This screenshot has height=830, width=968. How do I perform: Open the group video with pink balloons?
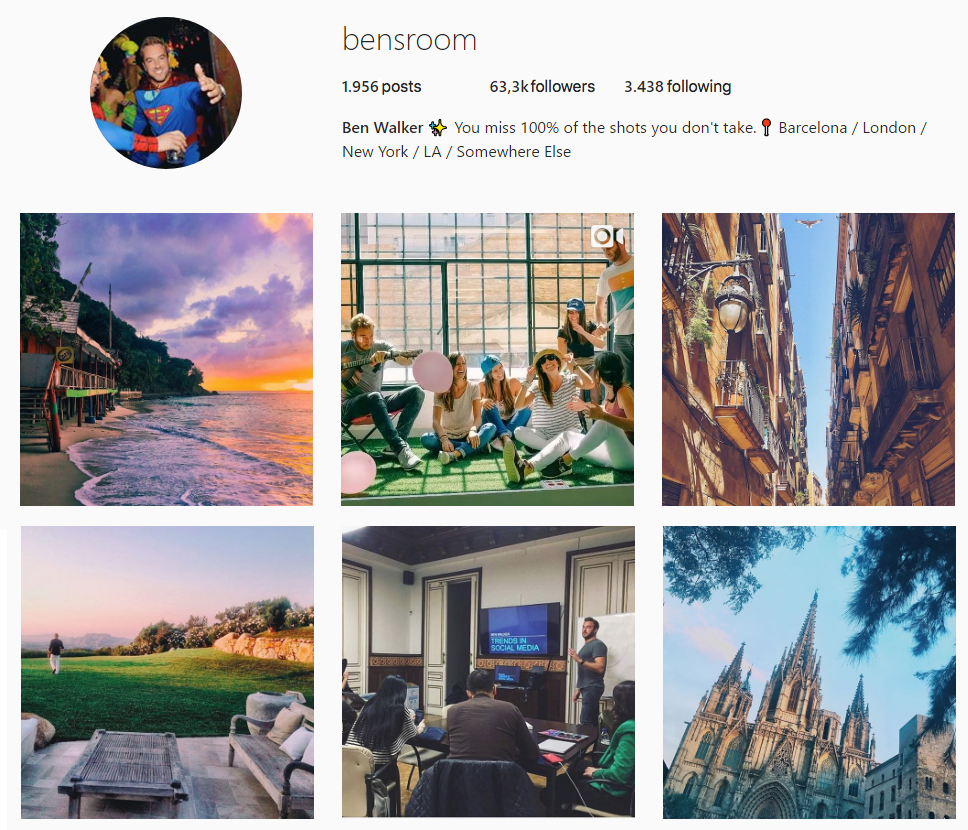488,359
